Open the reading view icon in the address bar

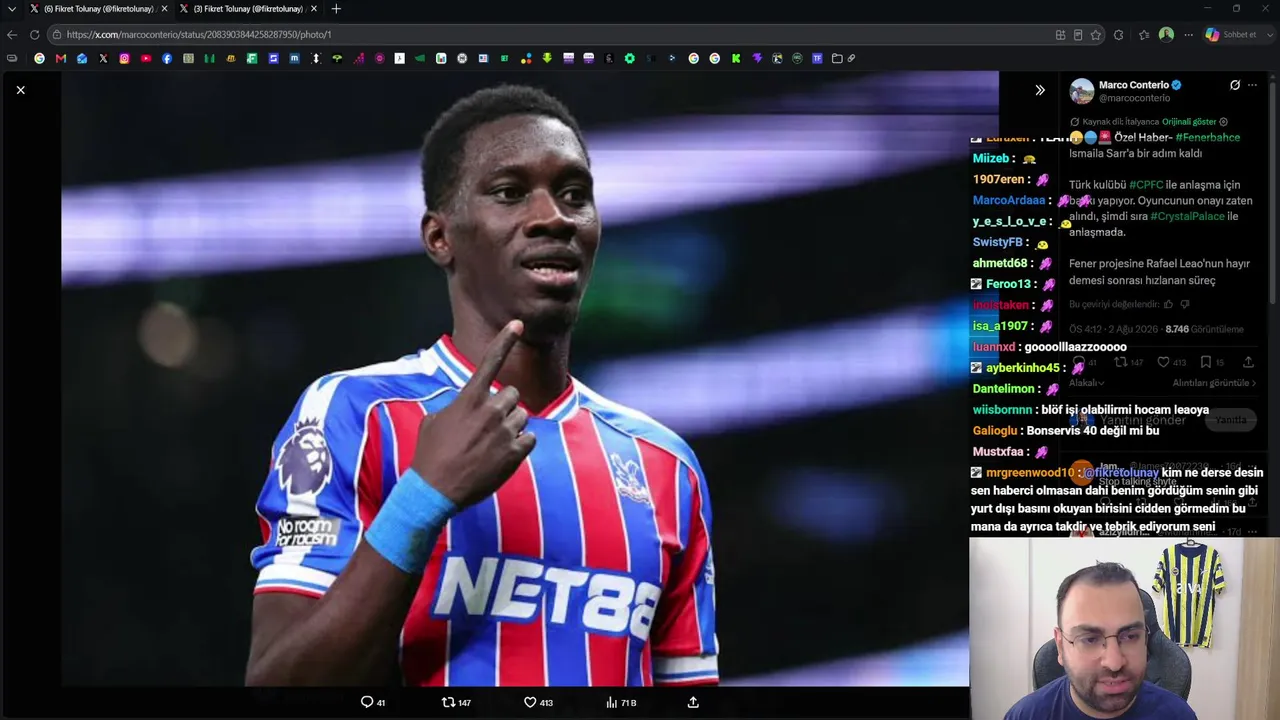1078,34
